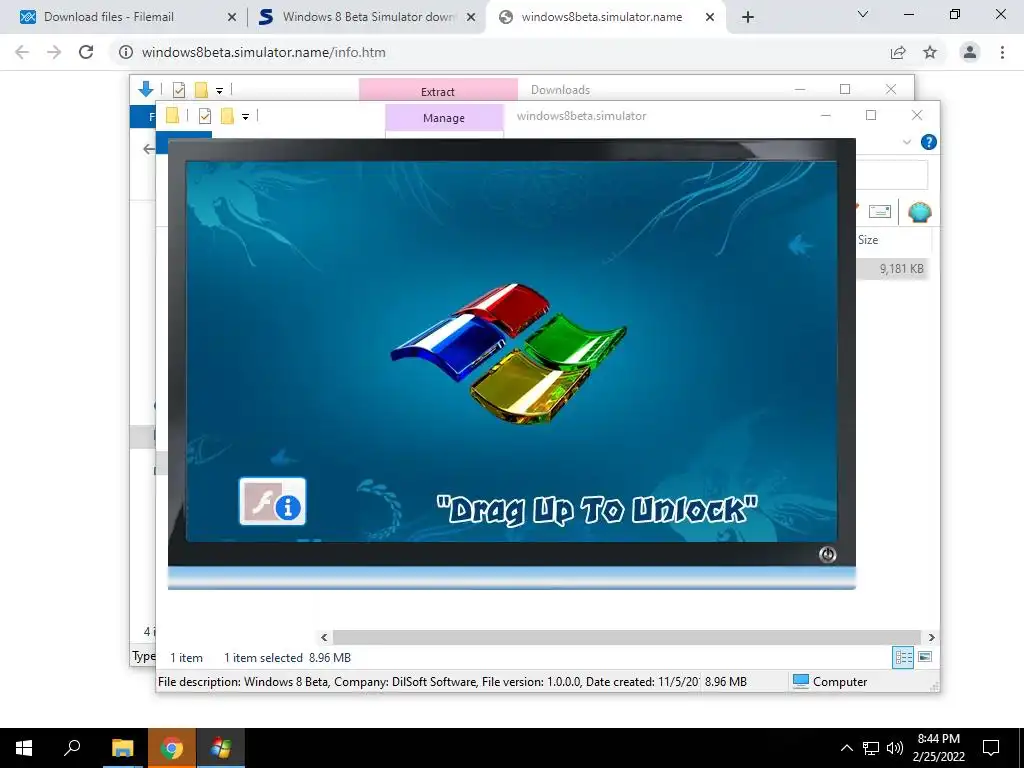Open Chrome three-dot menu

[1002, 52]
